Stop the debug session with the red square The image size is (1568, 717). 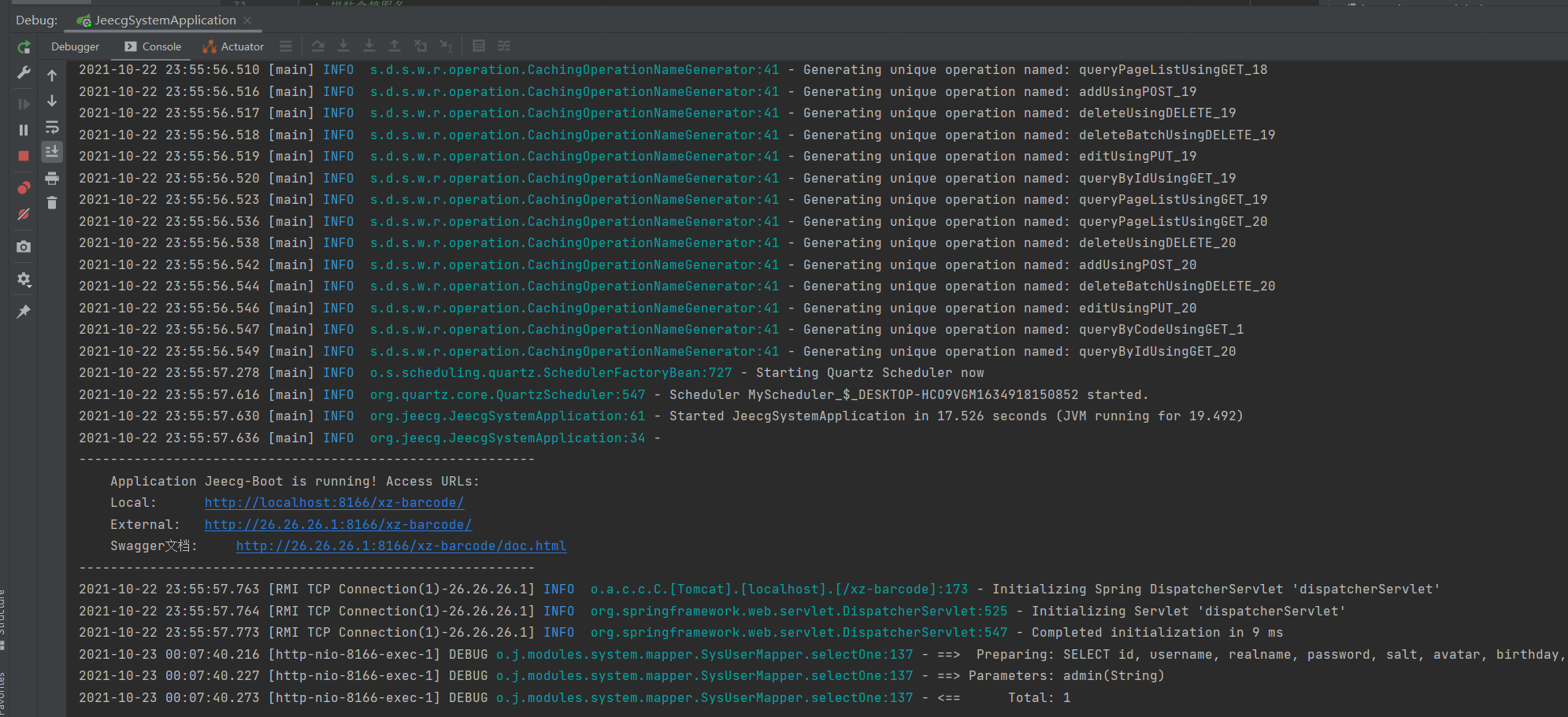[24, 156]
